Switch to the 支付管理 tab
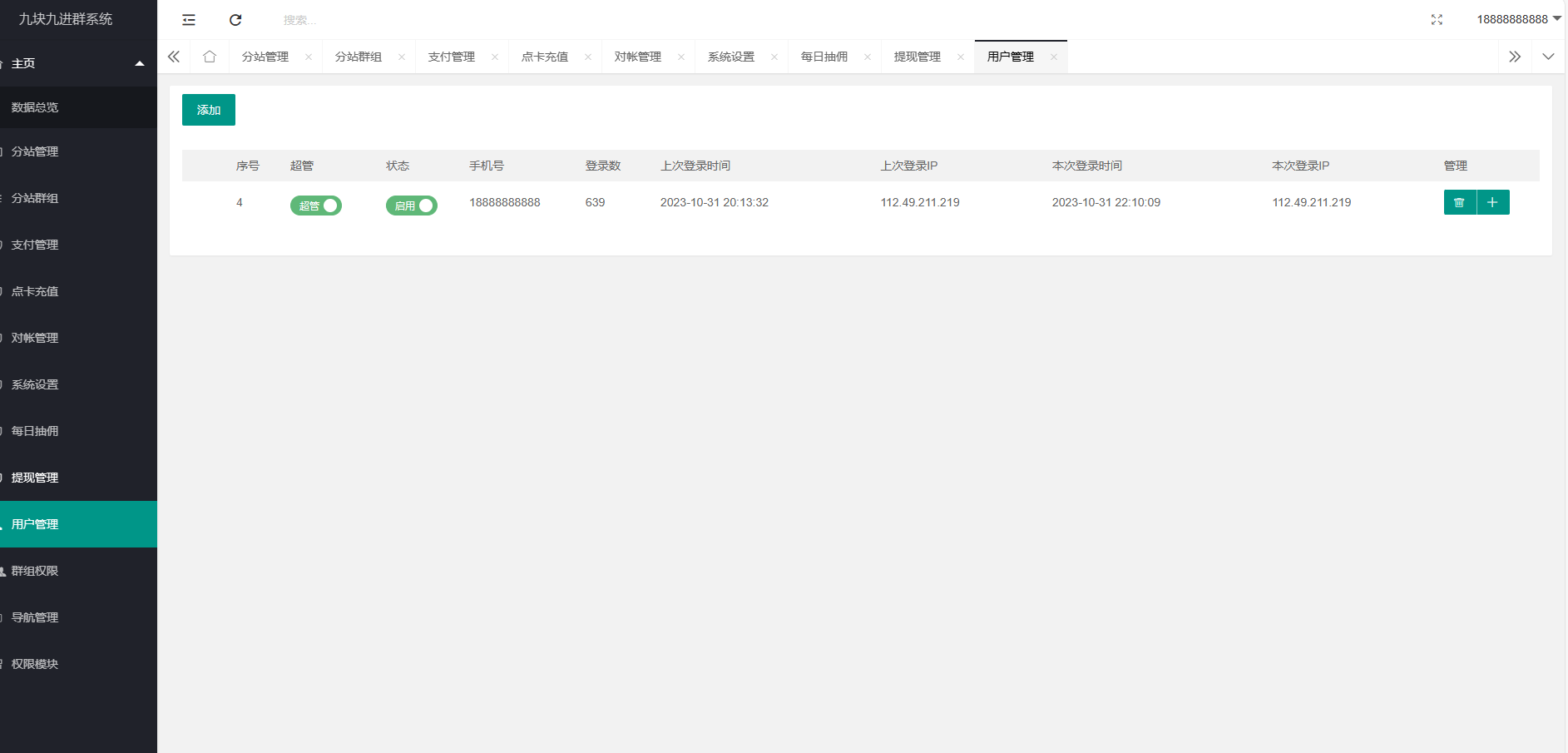The height and width of the screenshot is (753, 1568). [x=451, y=57]
